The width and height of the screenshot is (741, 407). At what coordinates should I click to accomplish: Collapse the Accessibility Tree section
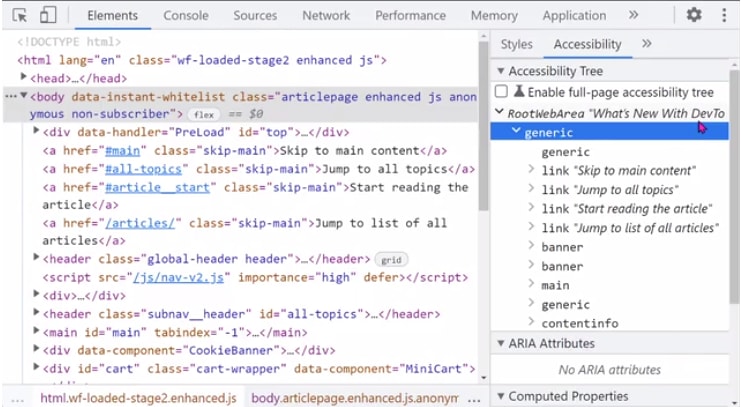(x=500, y=71)
